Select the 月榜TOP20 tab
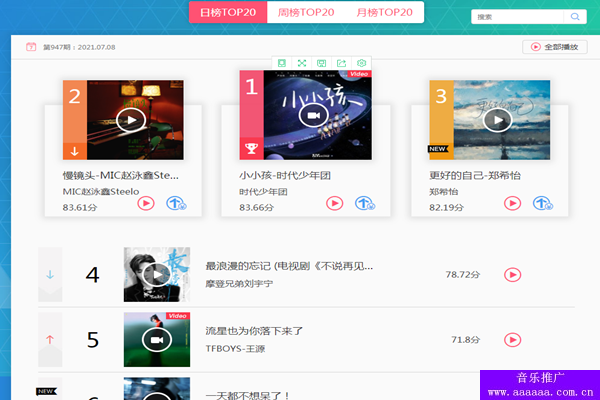 coord(384,12)
